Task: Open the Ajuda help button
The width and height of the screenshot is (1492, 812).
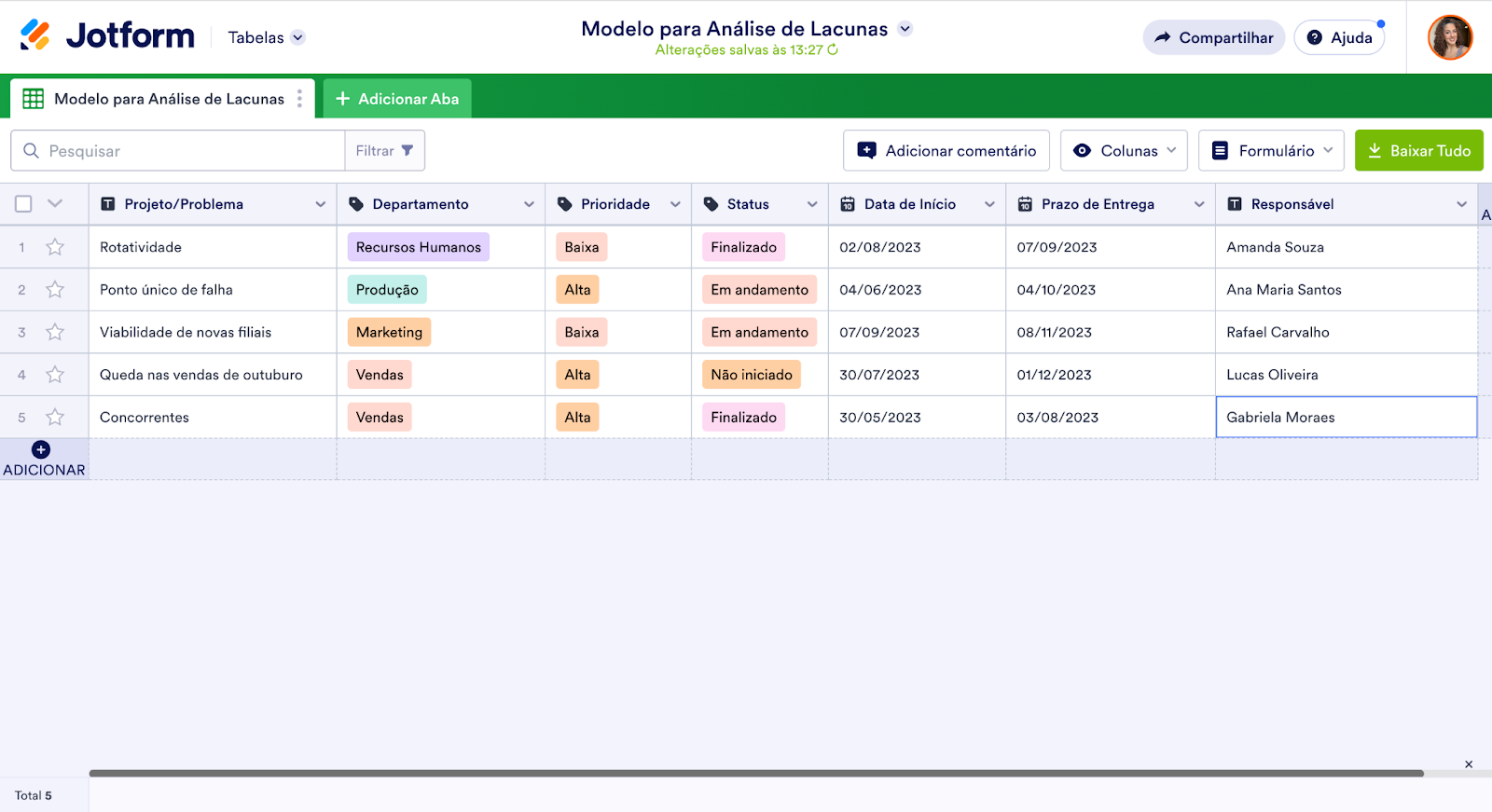Action: click(1339, 37)
